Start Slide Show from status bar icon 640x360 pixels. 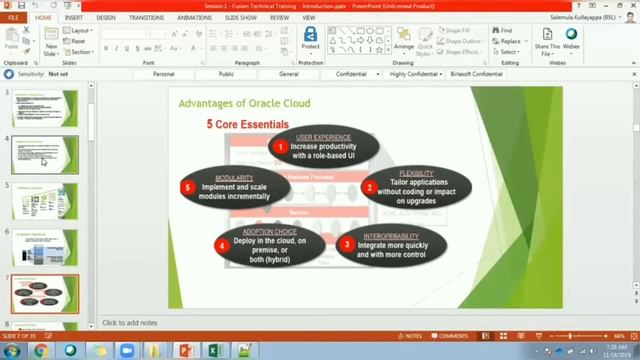coord(539,336)
